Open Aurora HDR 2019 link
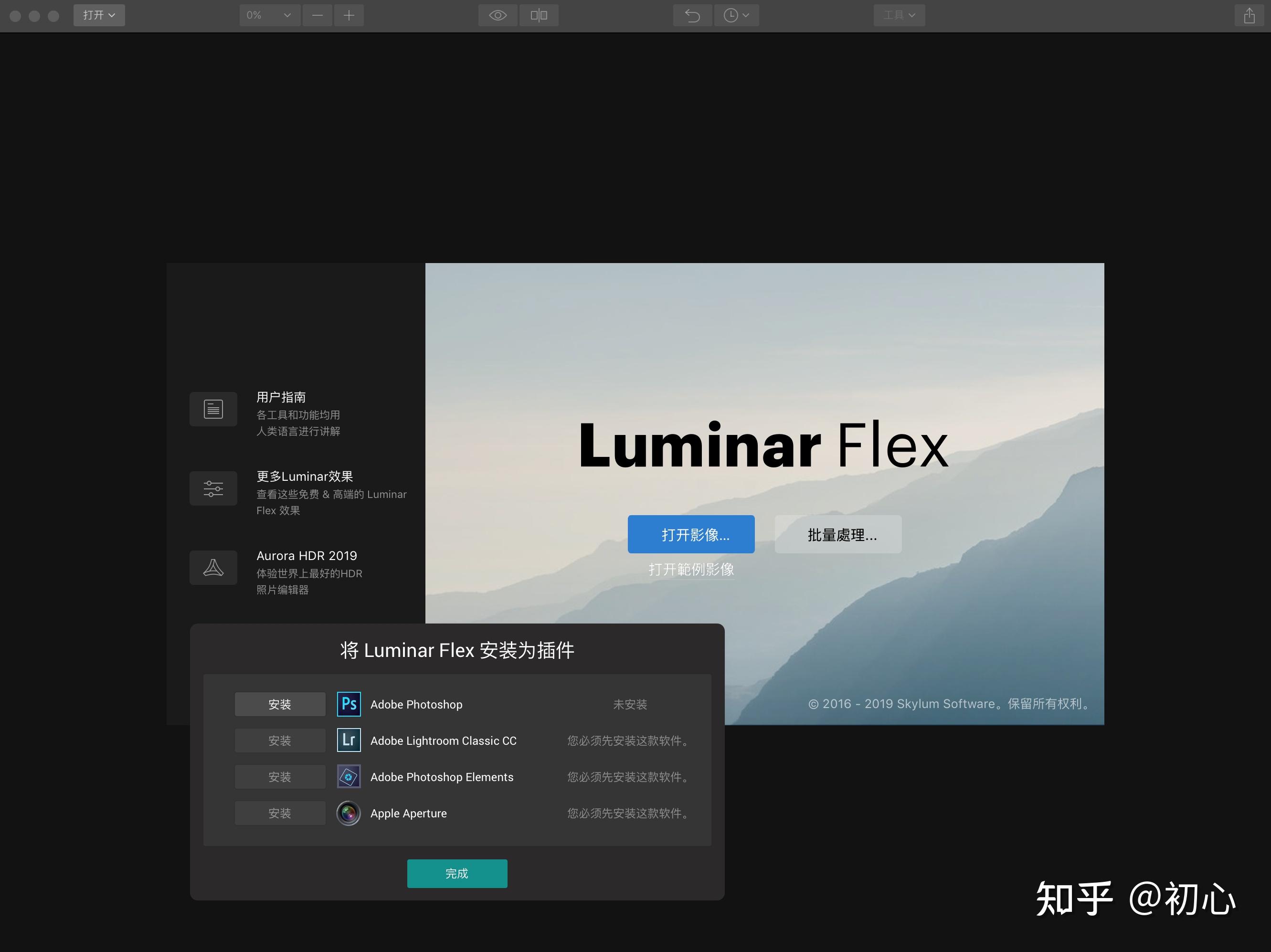This screenshot has width=1271, height=952. coord(307,556)
